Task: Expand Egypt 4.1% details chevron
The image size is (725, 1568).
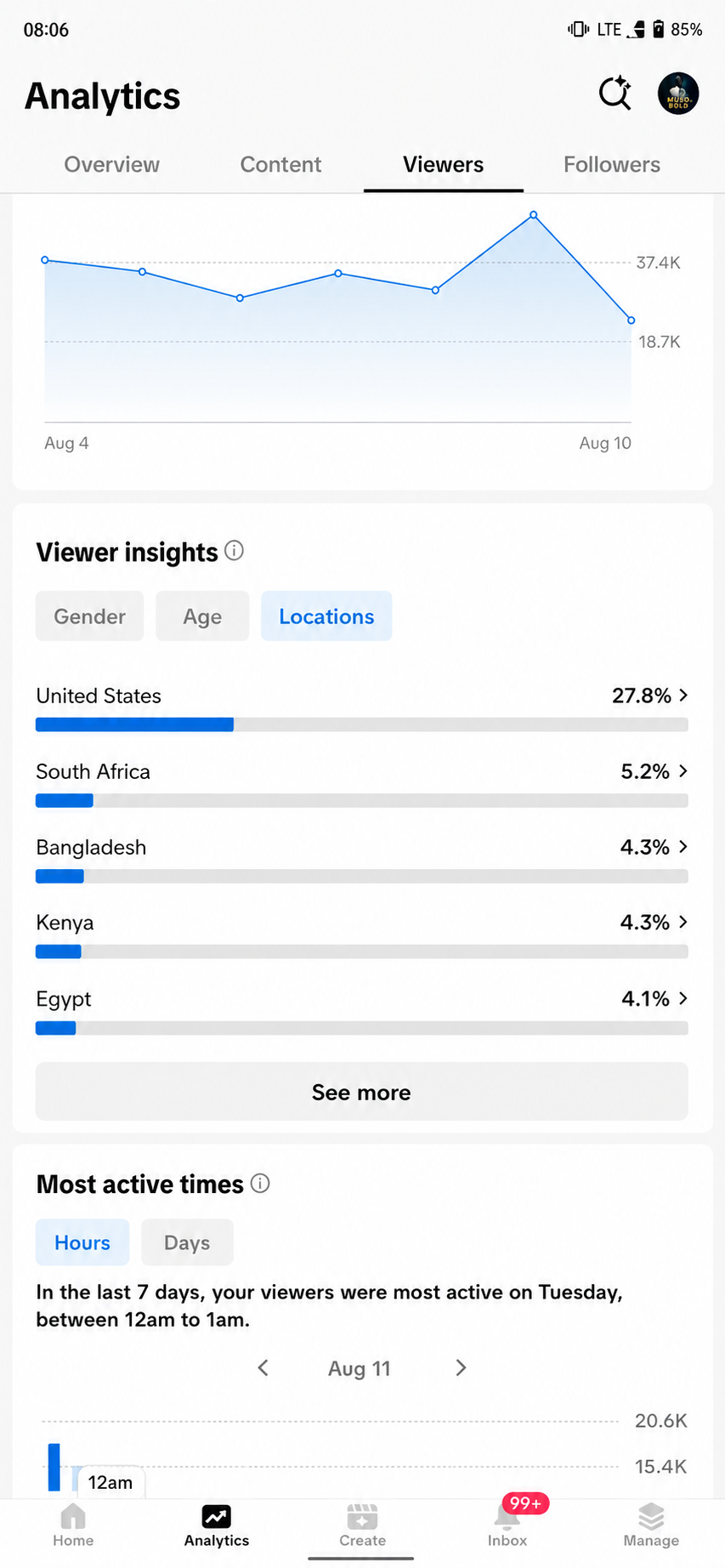Action: point(683,998)
